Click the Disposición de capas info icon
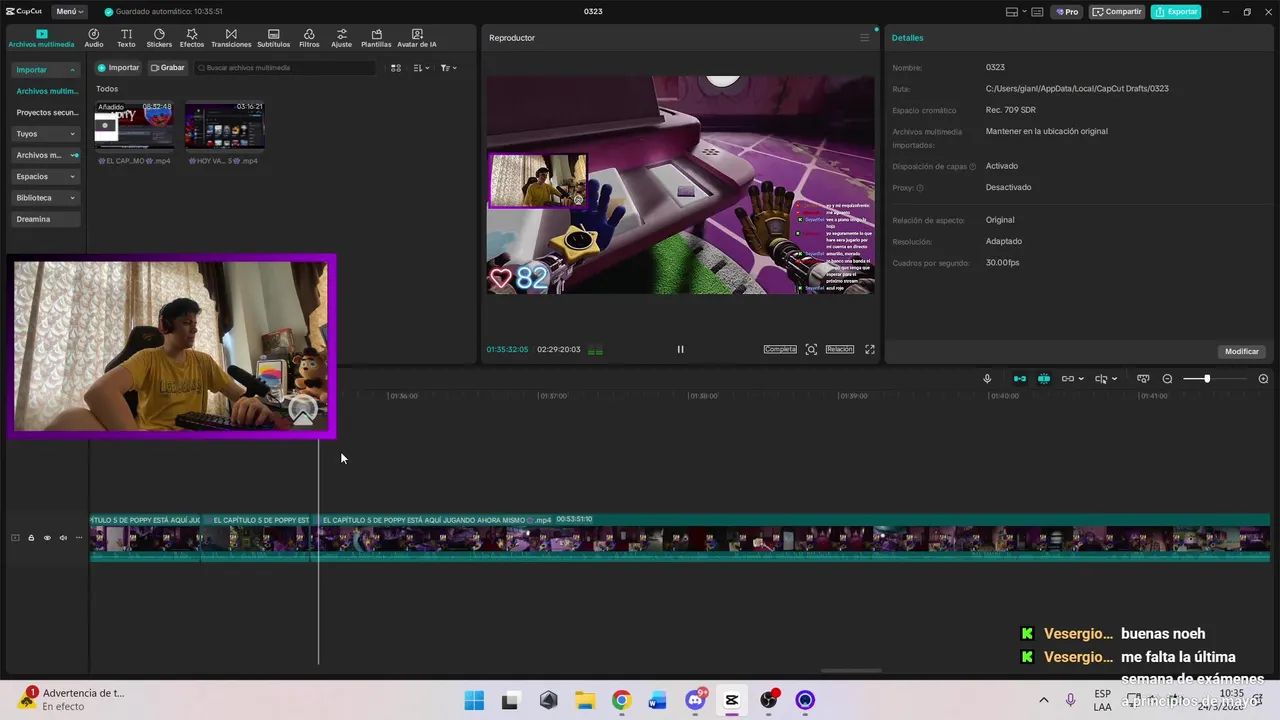This screenshot has height=720, width=1280. pos(972,167)
